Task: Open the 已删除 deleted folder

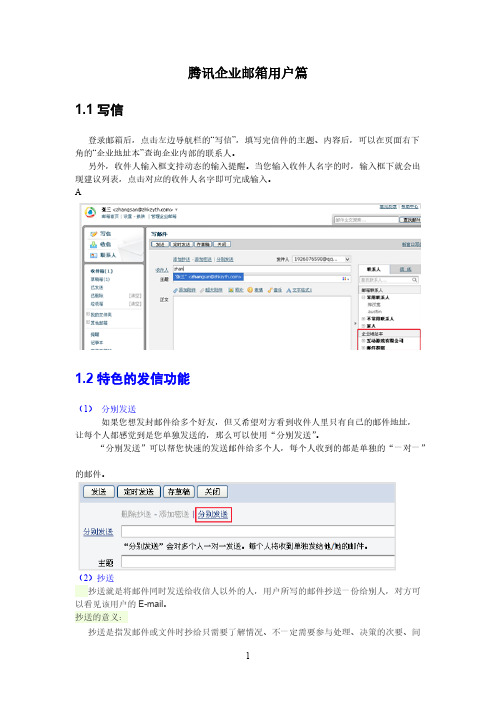Action: pyautogui.click(x=97, y=296)
